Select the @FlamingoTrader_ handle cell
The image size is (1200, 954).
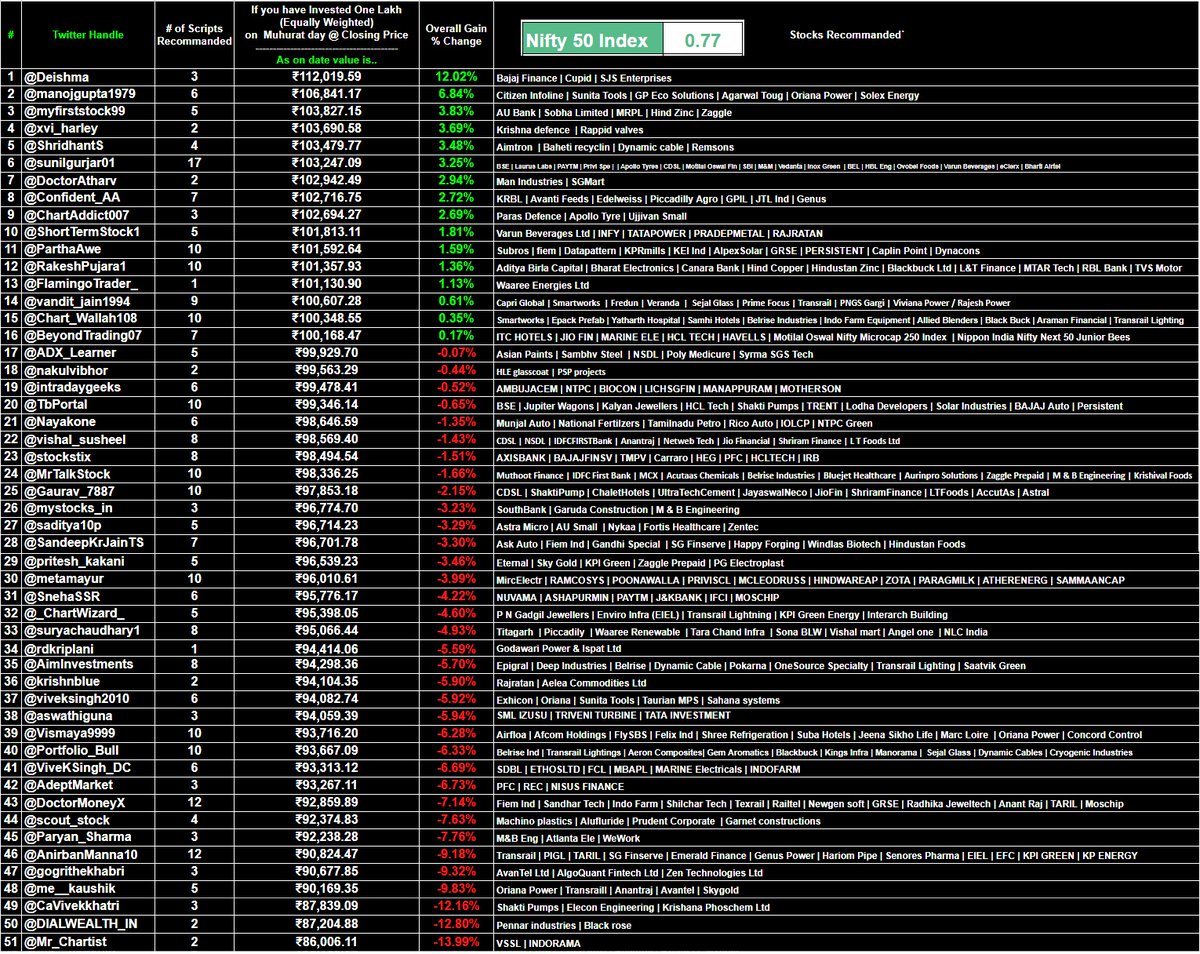click(88, 284)
